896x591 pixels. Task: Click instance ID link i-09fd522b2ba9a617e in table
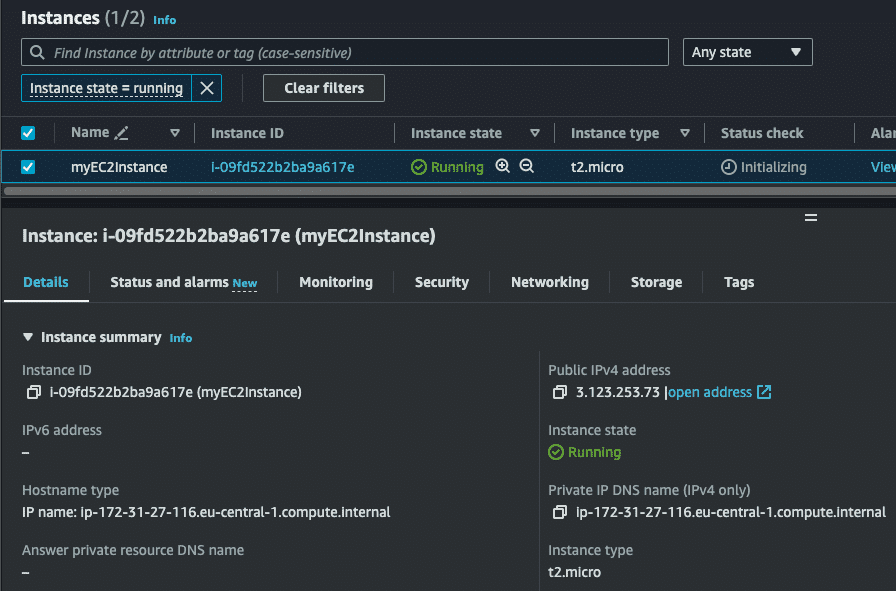pos(283,167)
